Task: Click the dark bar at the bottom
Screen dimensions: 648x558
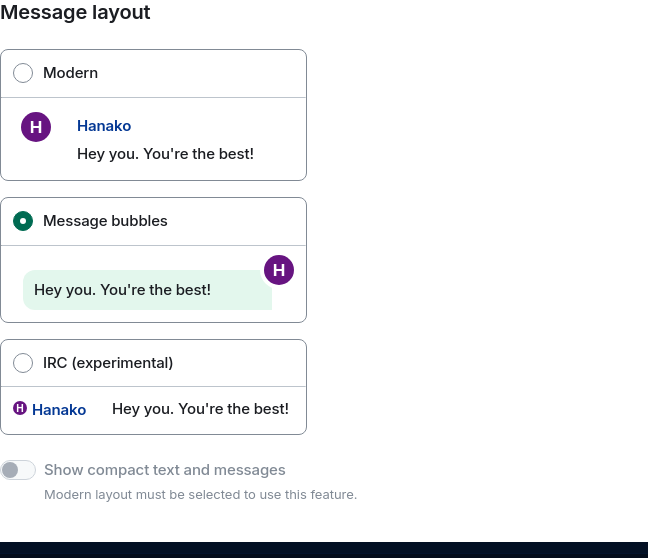Action: click(324, 549)
